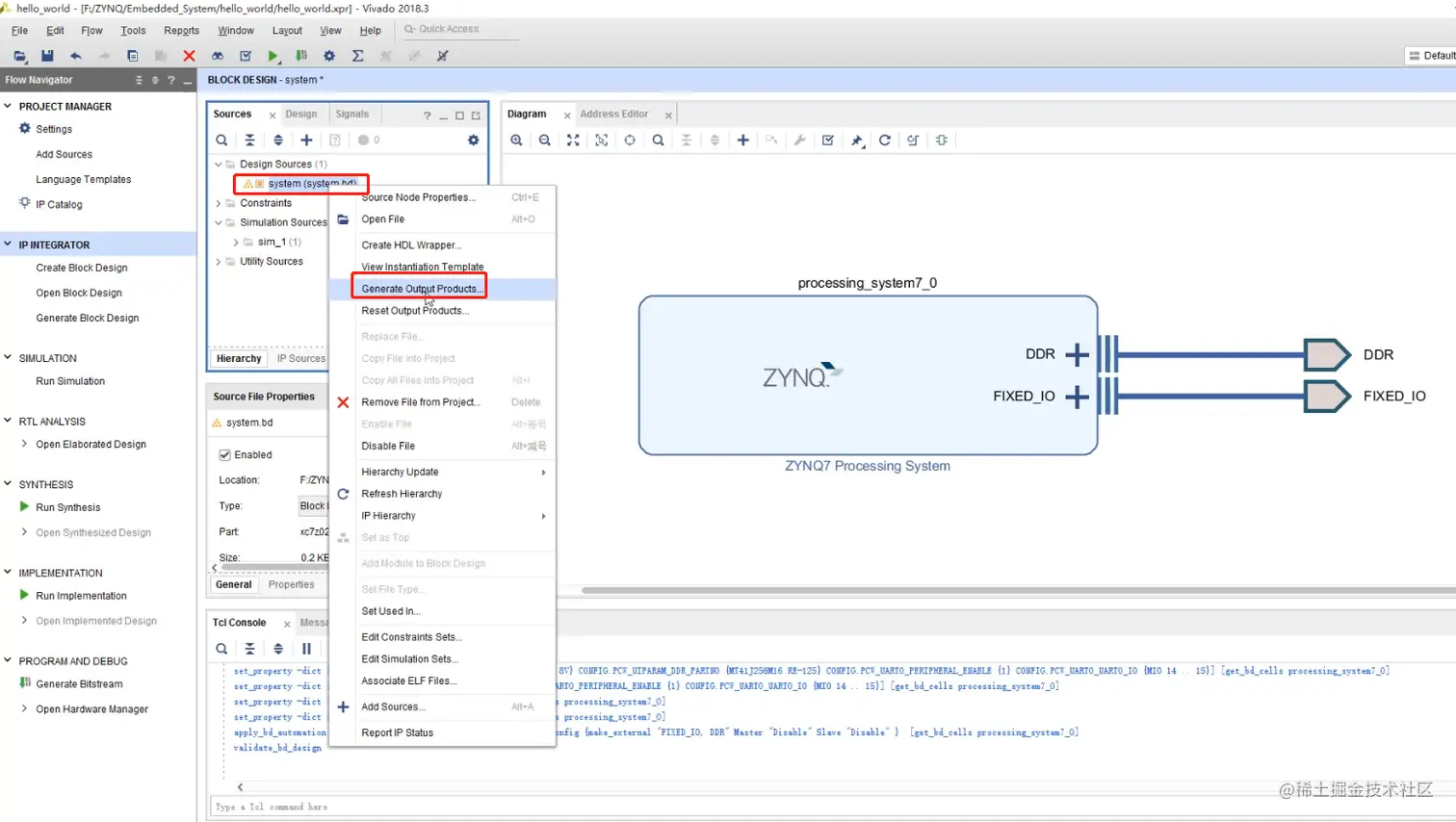The image size is (1456, 822).
Task: Click the search icon in Diagram toolbar
Action: pyautogui.click(x=658, y=141)
